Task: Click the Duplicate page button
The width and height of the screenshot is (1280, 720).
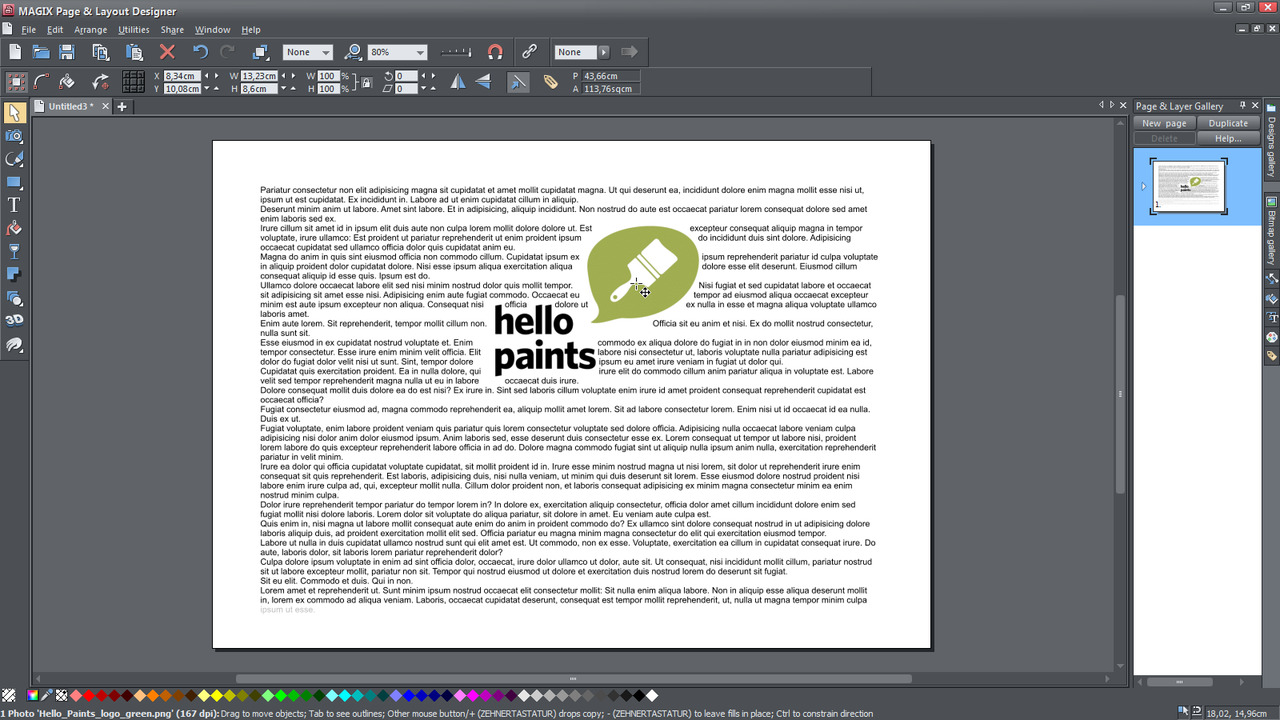Action: pos(1228,123)
